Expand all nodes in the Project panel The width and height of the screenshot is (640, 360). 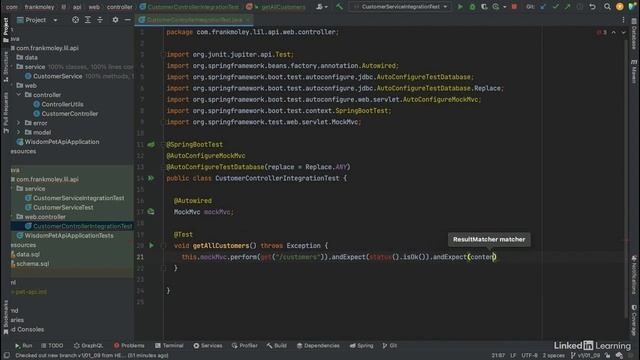click(88, 20)
